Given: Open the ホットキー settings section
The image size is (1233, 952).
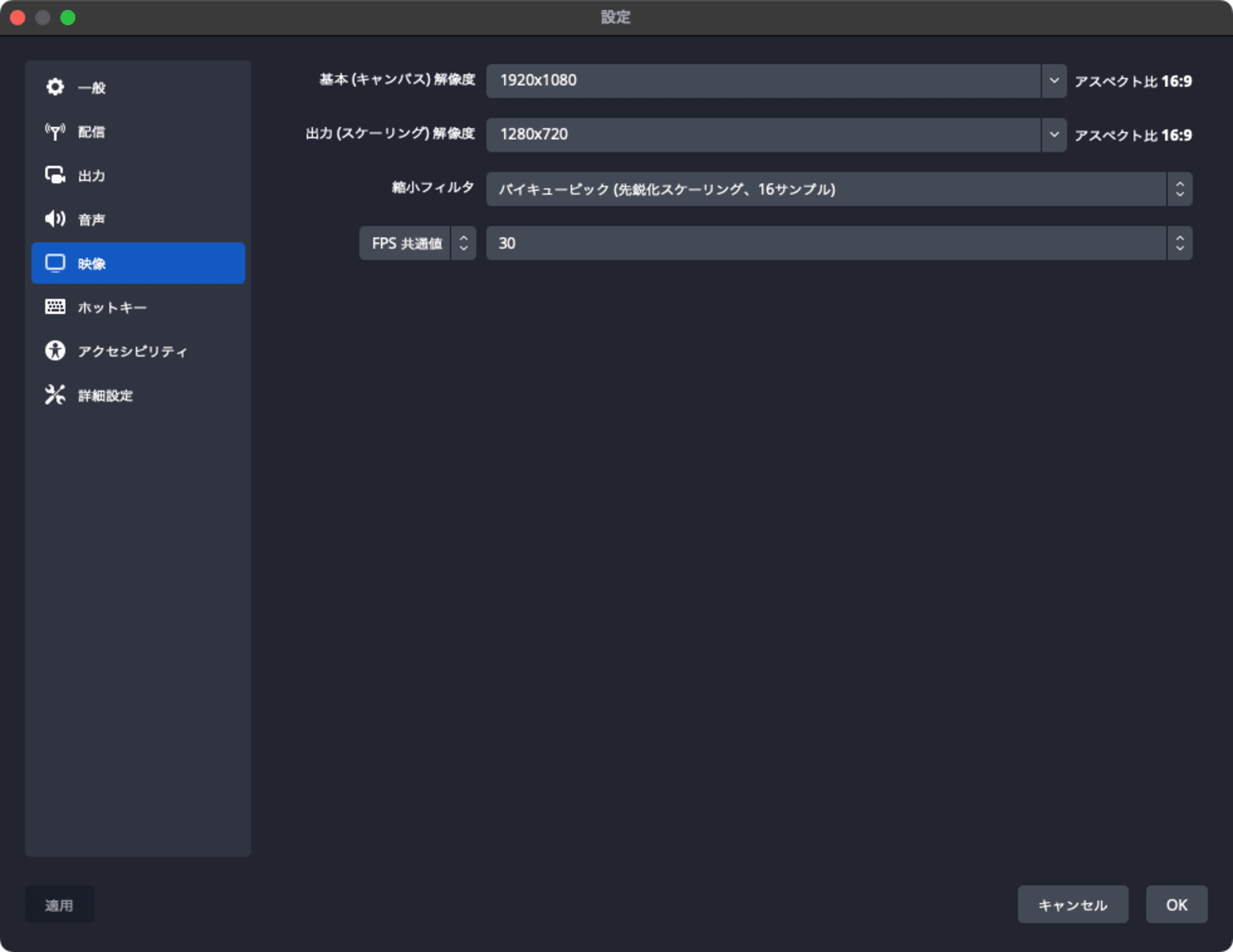Looking at the screenshot, I should (138, 307).
